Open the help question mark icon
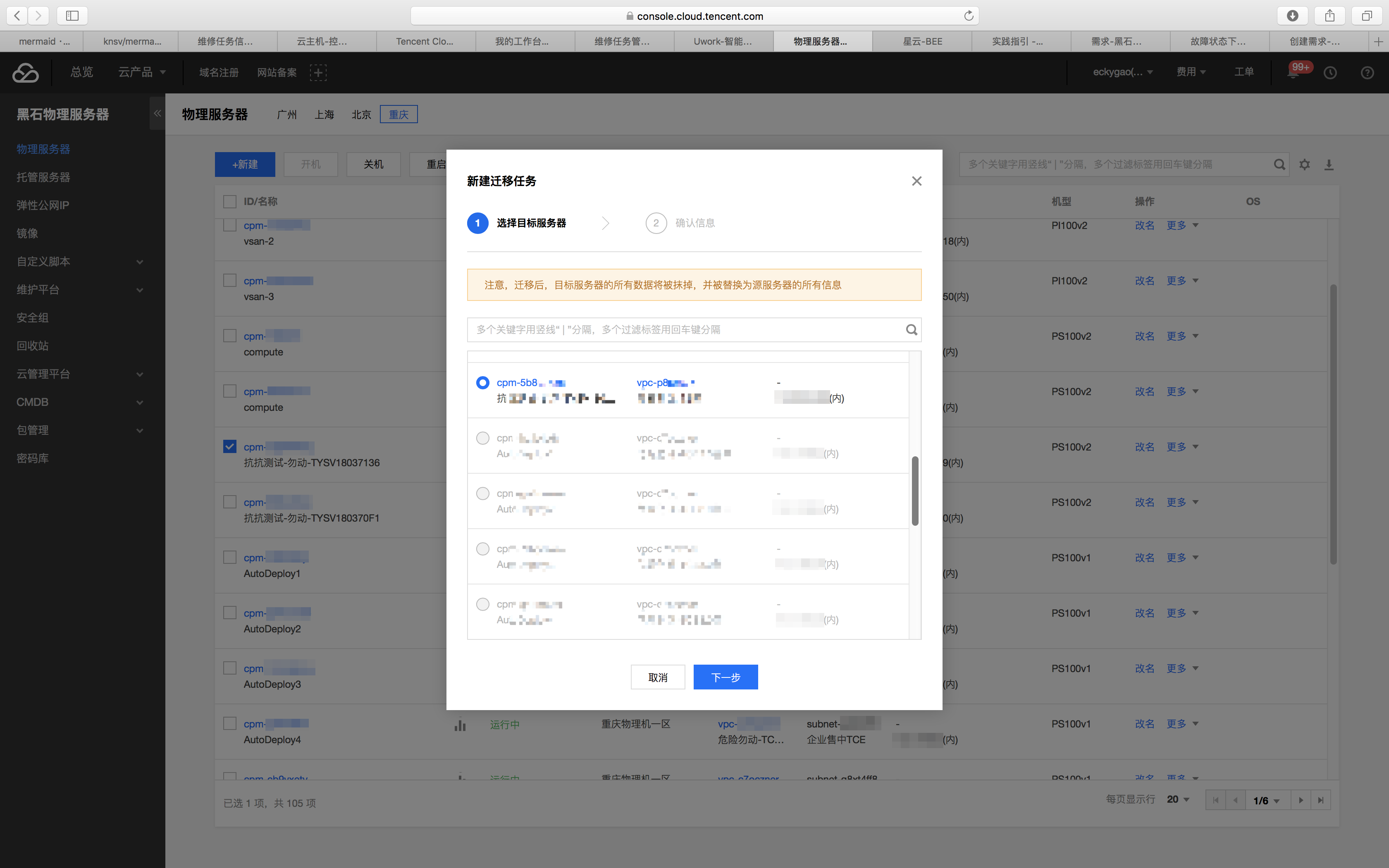 tap(1367, 72)
